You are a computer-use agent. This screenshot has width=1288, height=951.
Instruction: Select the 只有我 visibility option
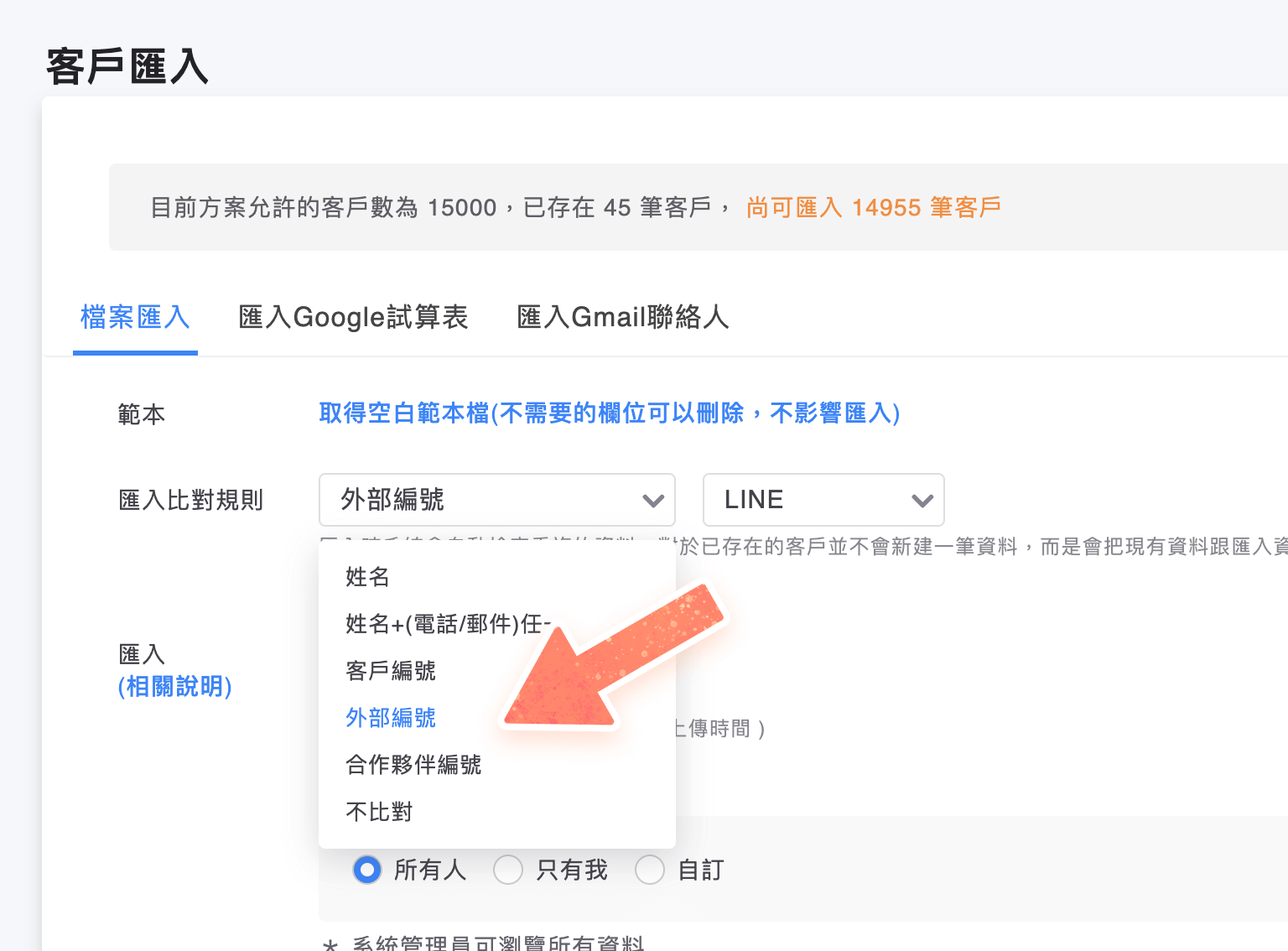pyautogui.click(x=508, y=870)
